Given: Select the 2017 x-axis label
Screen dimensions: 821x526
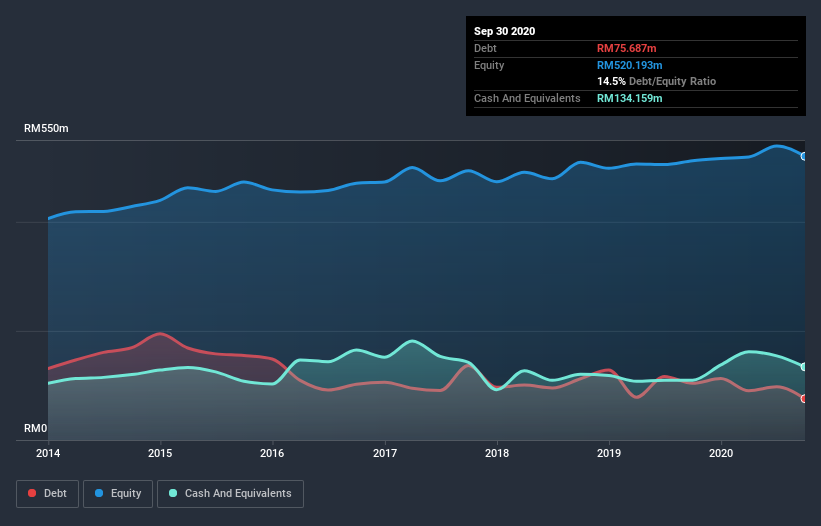Looking at the screenshot, I should [x=385, y=453].
